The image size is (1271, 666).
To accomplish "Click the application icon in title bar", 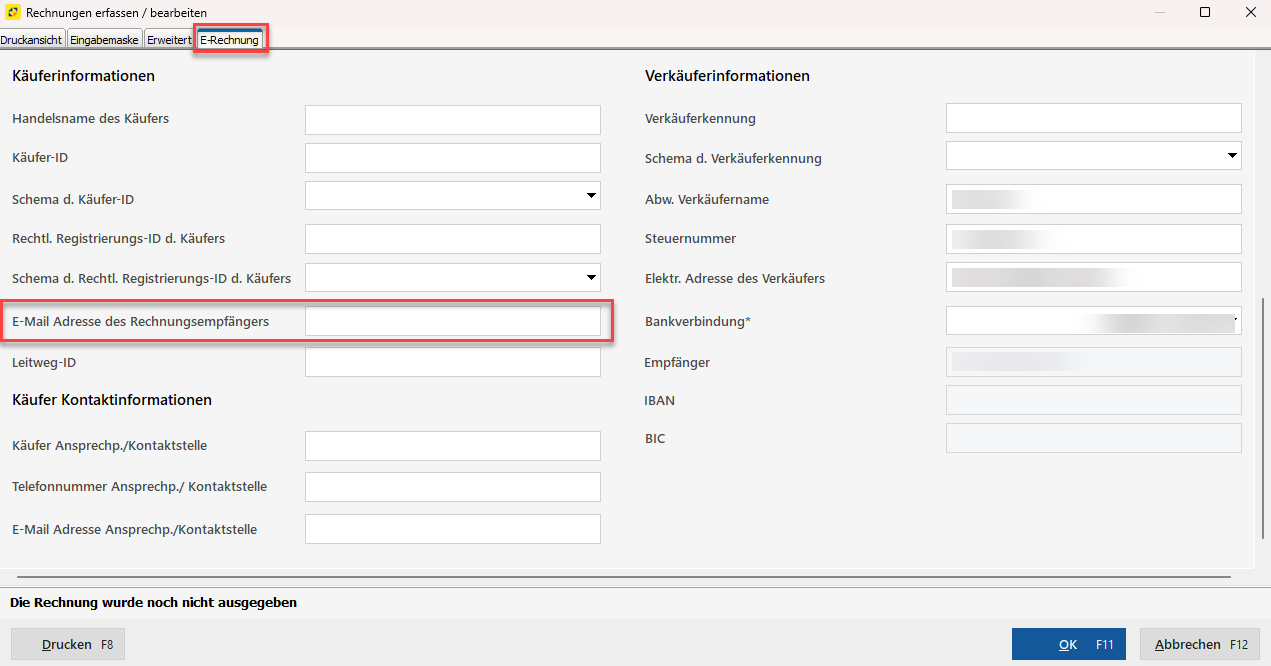I will [13, 12].
